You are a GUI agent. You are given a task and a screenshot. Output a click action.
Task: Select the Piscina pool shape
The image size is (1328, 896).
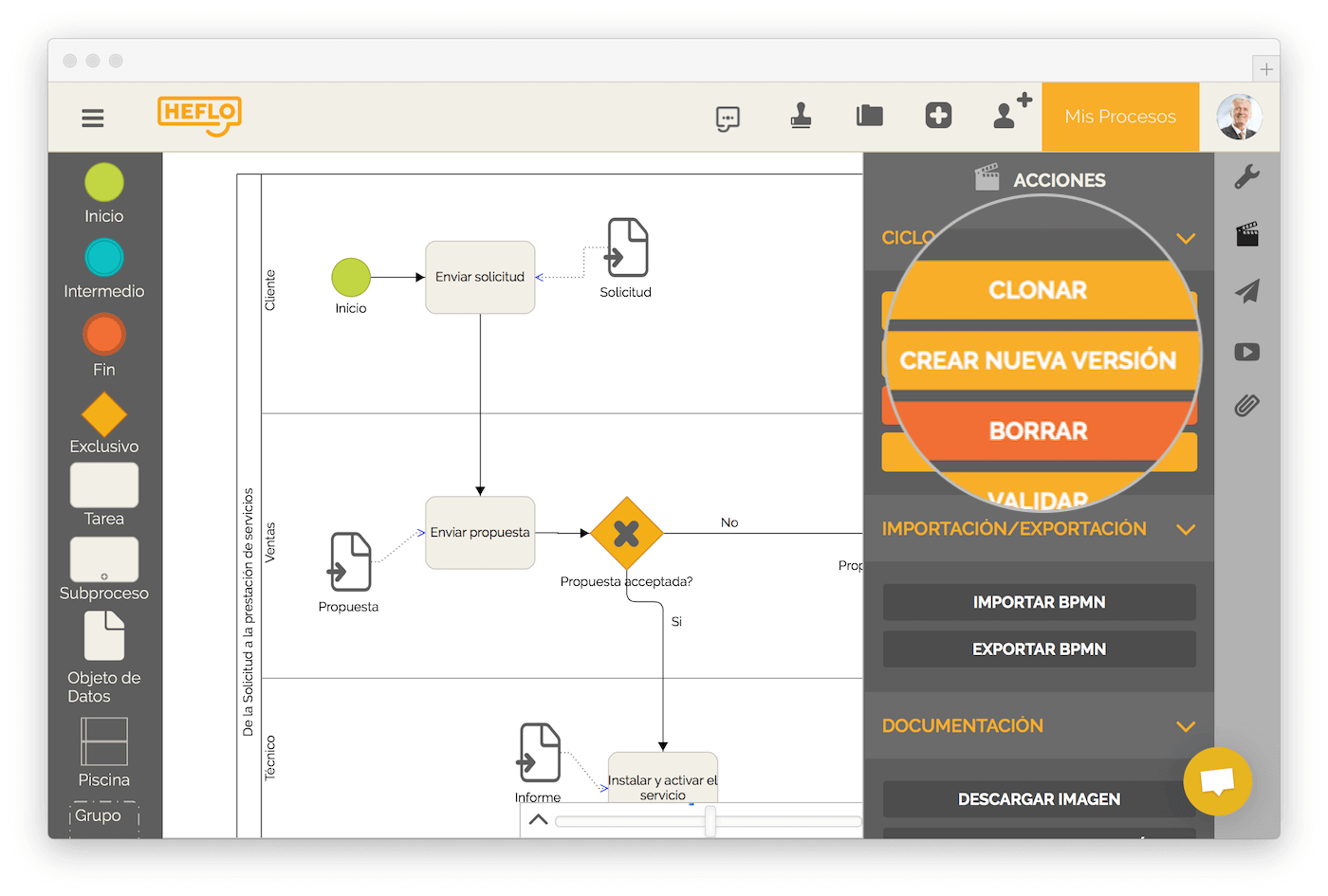point(104,741)
